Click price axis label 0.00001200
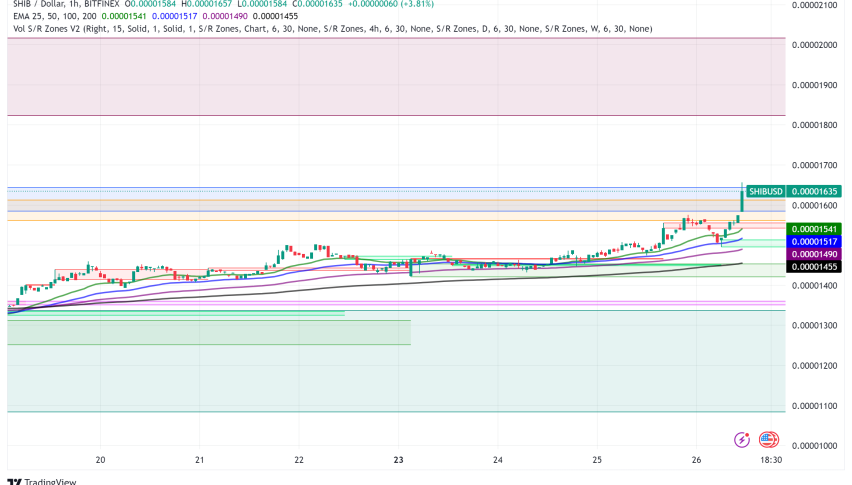This screenshot has width=852, height=485. (814, 366)
